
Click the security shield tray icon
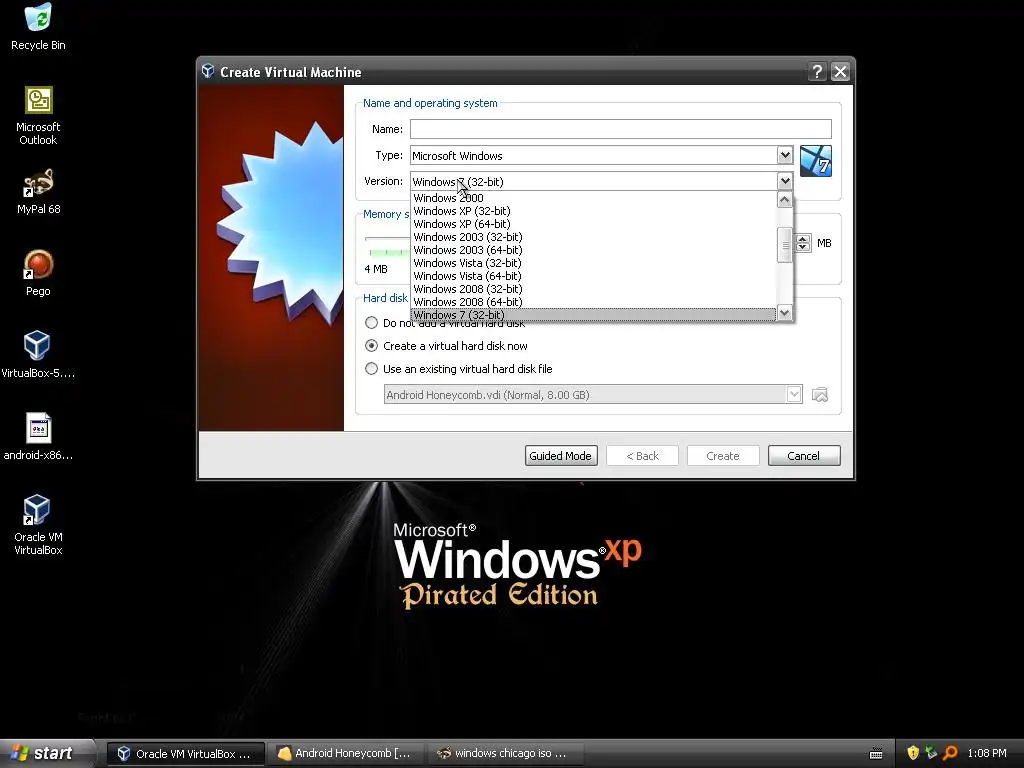click(x=913, y=753)
